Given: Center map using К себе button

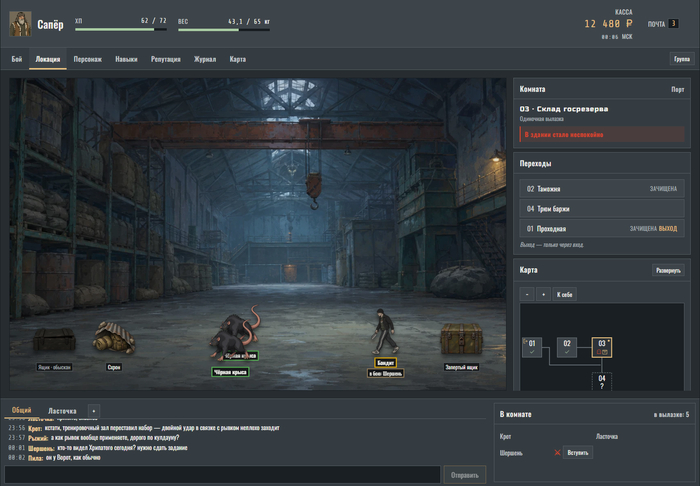Looking at the screenshot, I should (x=564, y=295).
